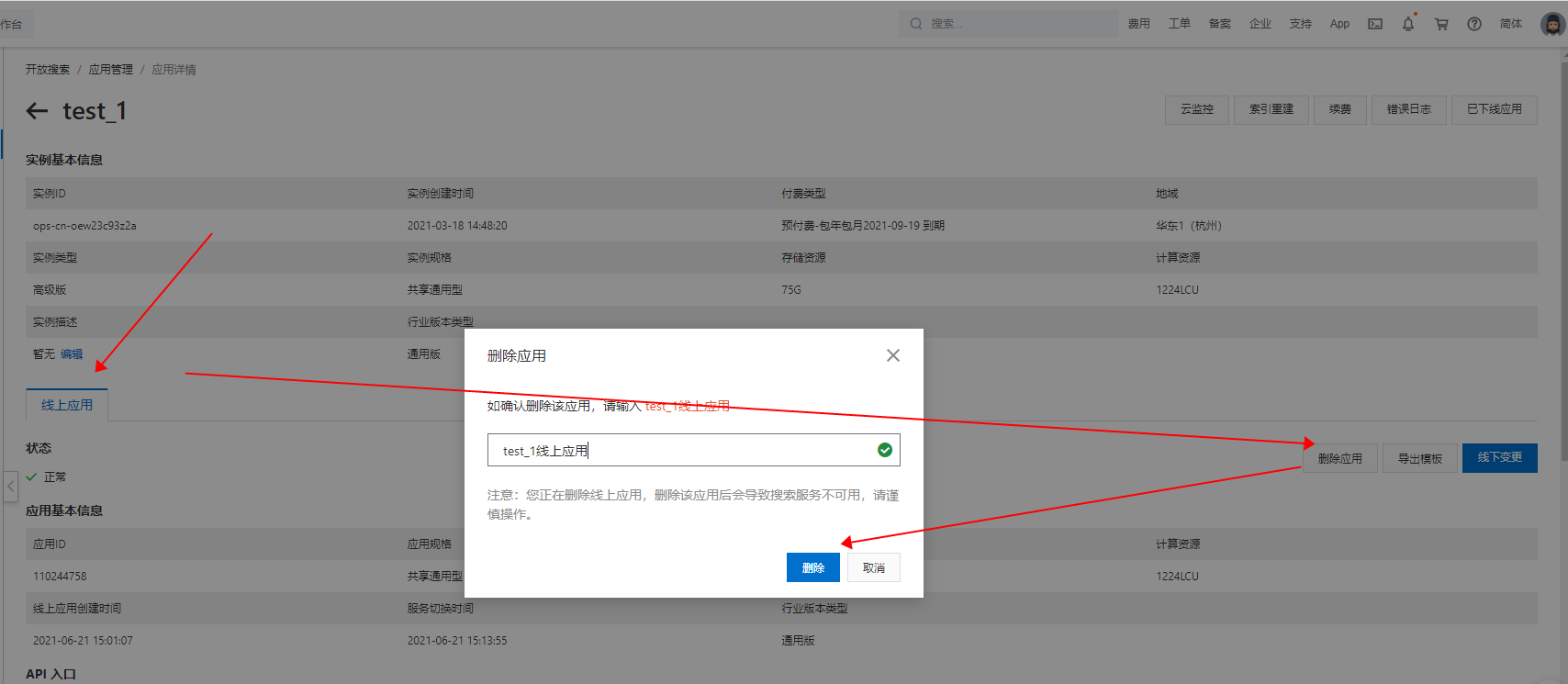Click the 云监控 button
The width and height of the screenshot is (1568, 684).
[x=1197, y=109]
